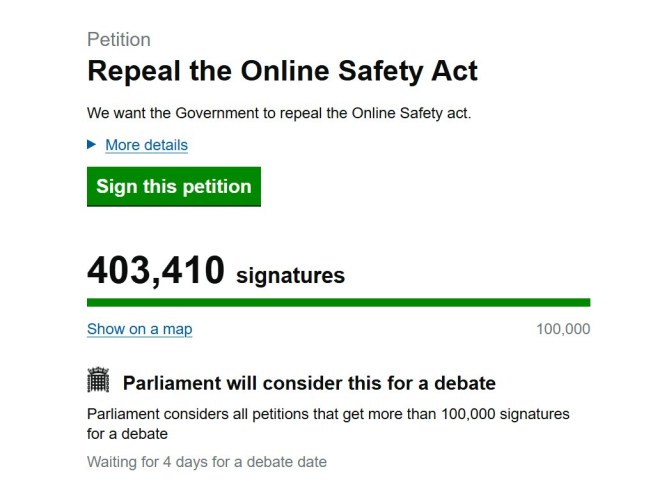Click the green signature progress bar
Image resolution: width=646 pixels, height=483 pixels.
click(338, 302)
